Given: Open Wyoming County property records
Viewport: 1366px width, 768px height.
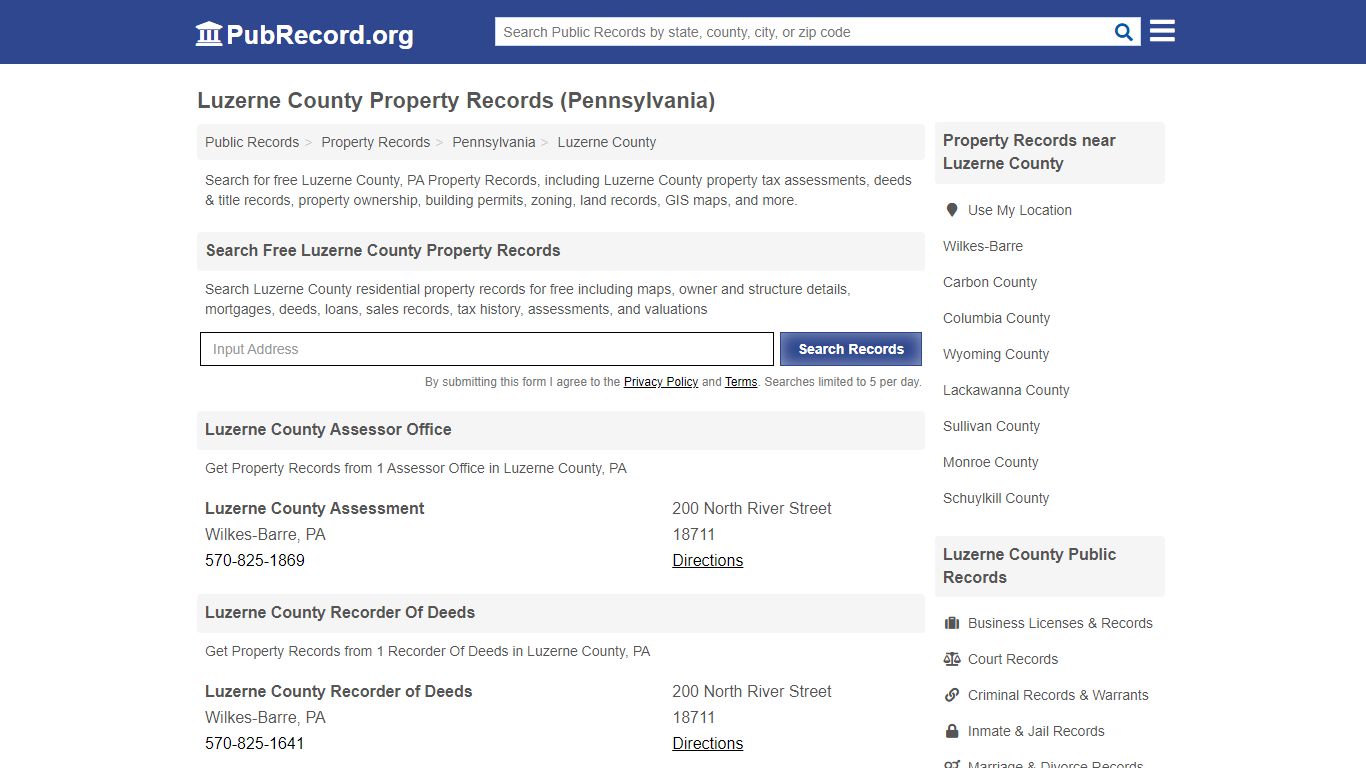Looking at the screenshot, I should tap(996, 354).
